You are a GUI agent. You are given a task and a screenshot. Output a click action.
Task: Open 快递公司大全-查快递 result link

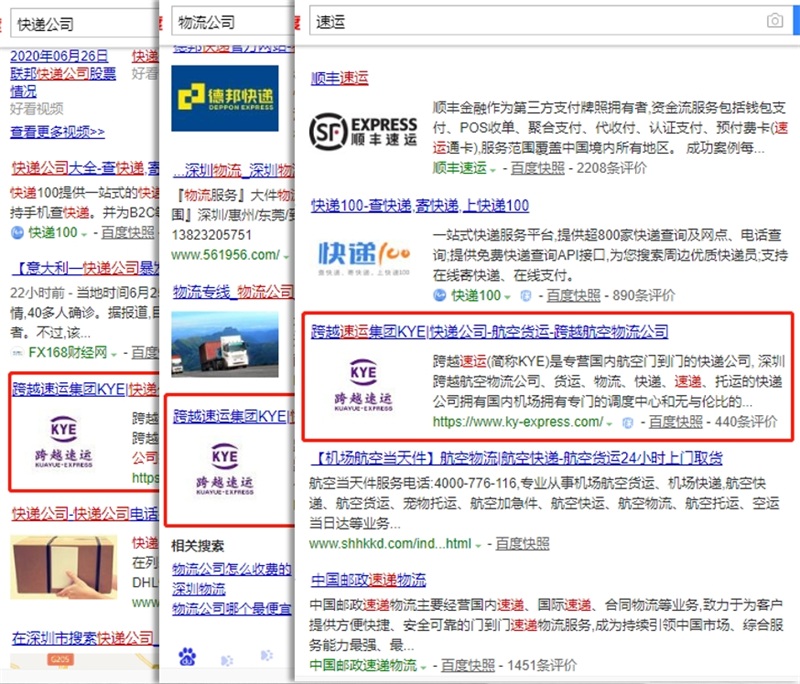pos(85,168)
